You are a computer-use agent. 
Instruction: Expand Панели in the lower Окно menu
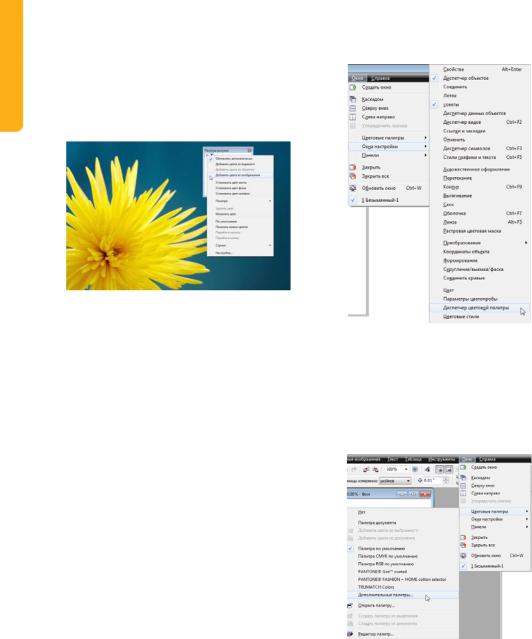coord(495,527)
